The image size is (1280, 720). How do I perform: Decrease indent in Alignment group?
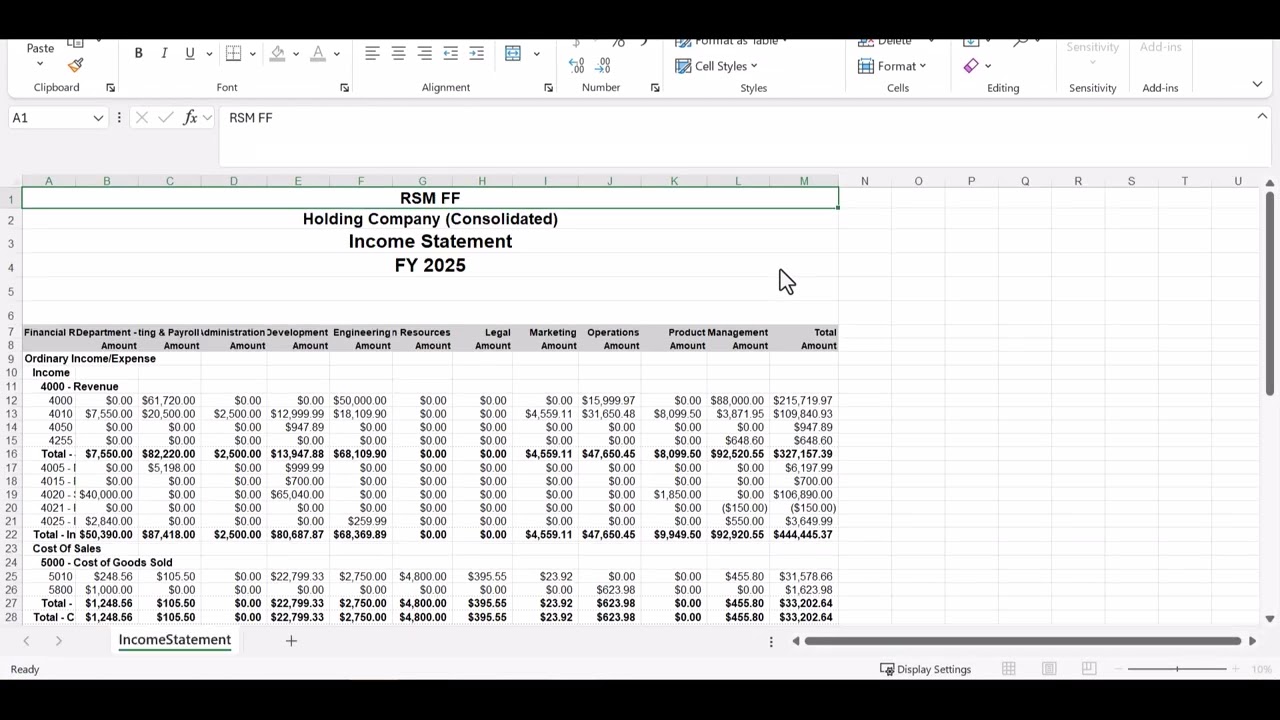450,53
